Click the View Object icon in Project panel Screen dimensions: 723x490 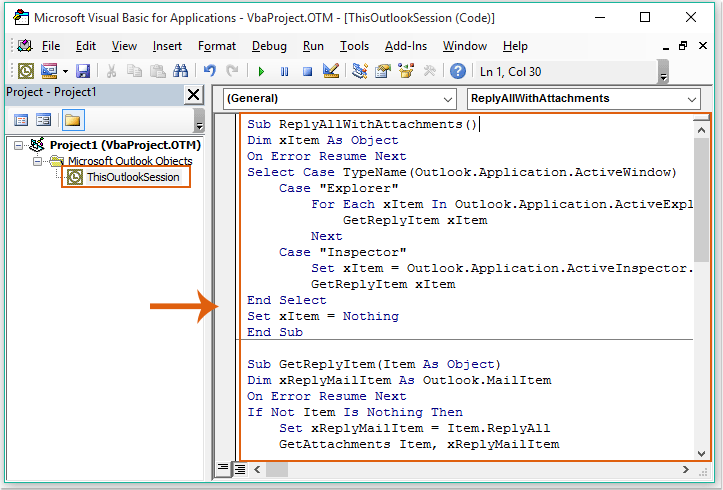click(44, 120)
